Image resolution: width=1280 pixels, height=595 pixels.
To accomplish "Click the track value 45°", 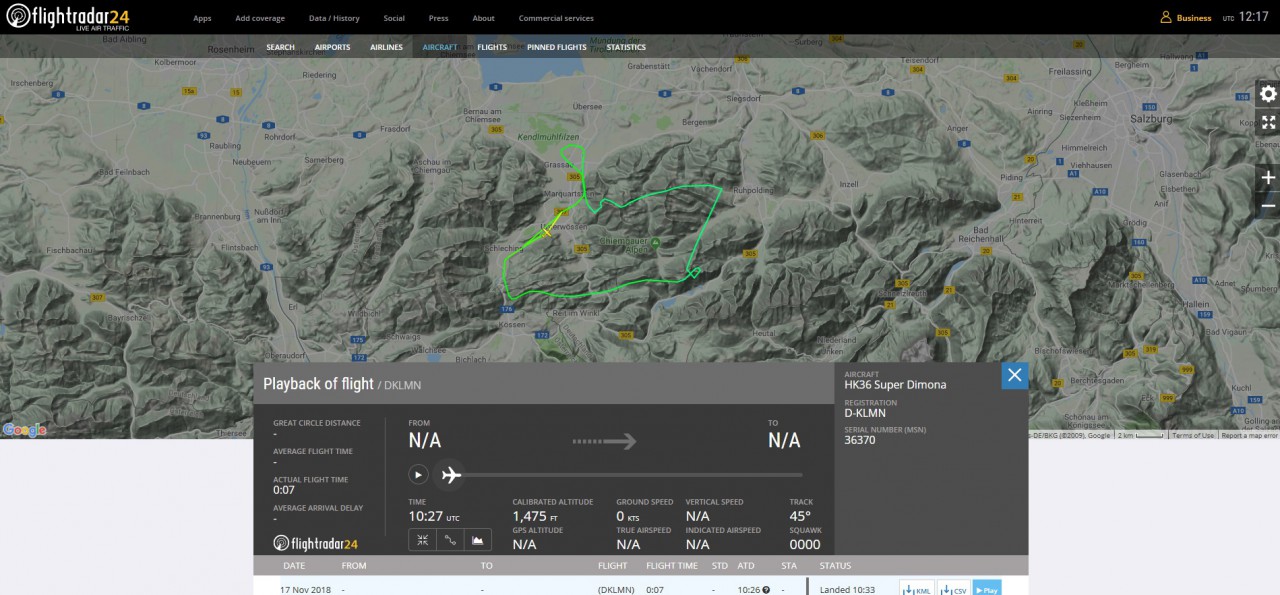I will click(800, 517).
